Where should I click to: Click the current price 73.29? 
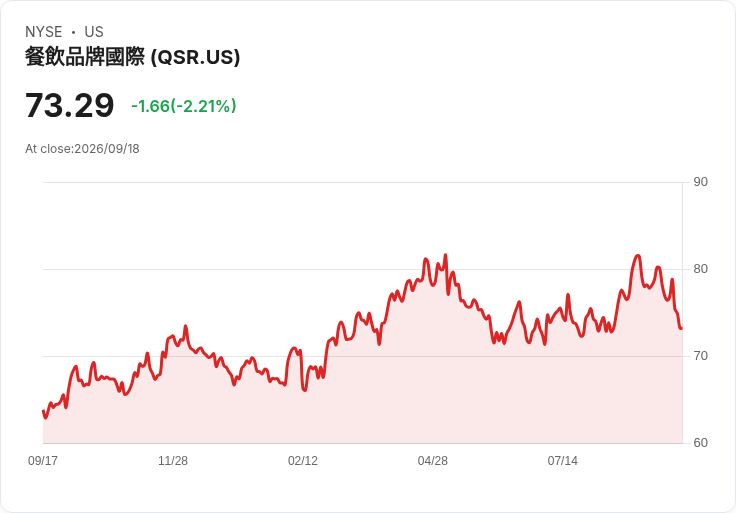point(69,105)
